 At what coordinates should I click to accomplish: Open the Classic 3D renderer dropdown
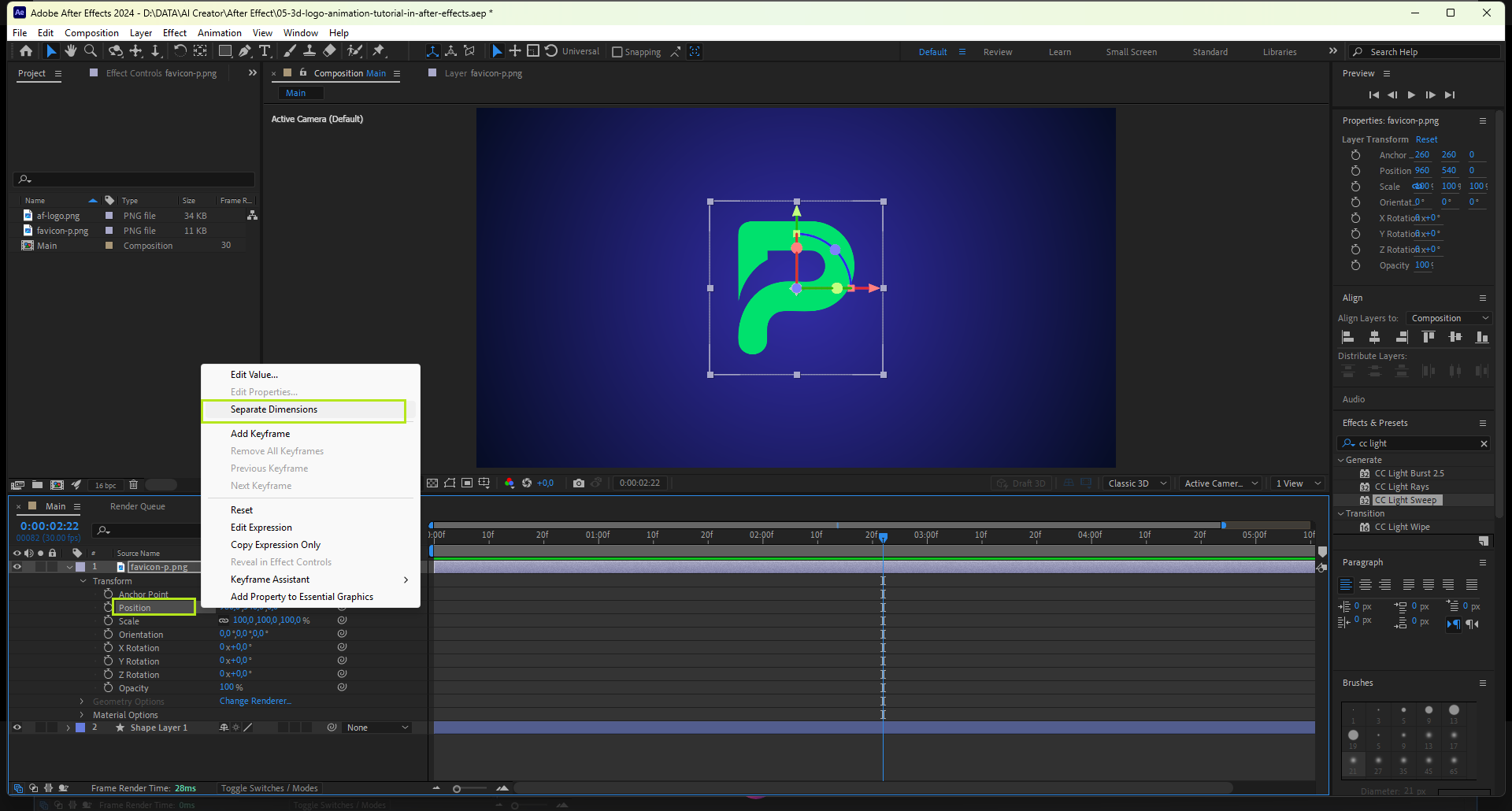pyautogui.click(x=1136, y=483)
